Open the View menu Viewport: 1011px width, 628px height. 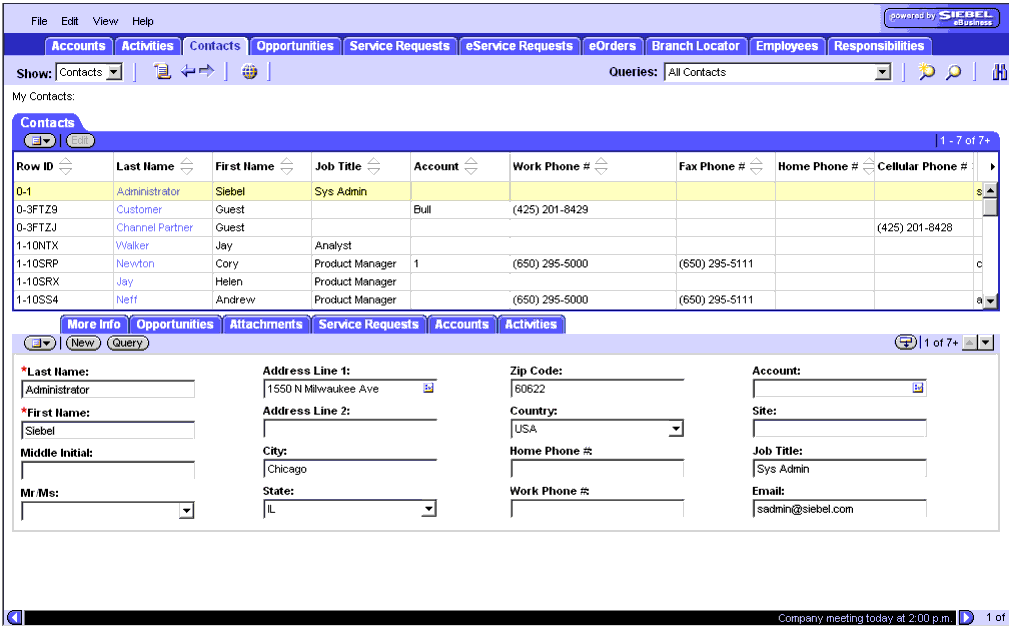105,21
